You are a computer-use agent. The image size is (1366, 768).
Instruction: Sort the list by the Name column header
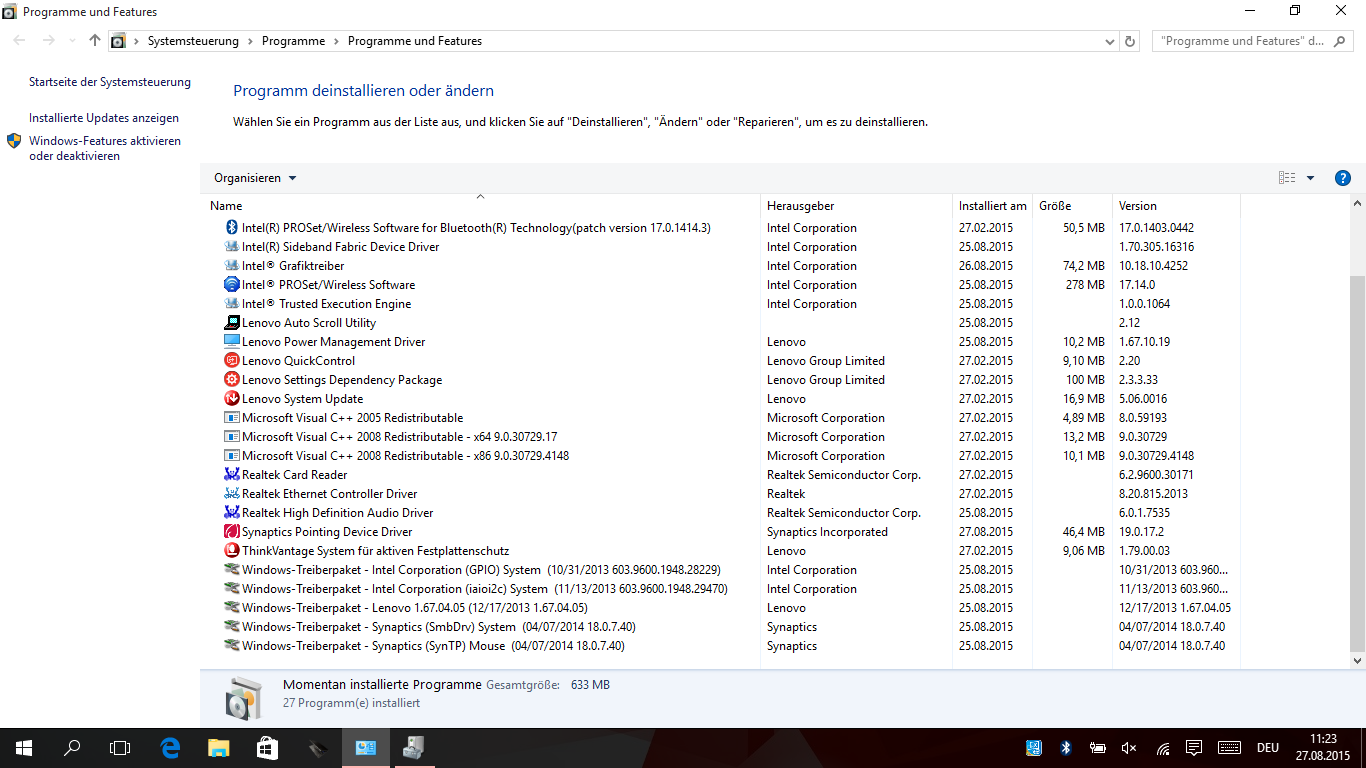(x=480, y=205)
